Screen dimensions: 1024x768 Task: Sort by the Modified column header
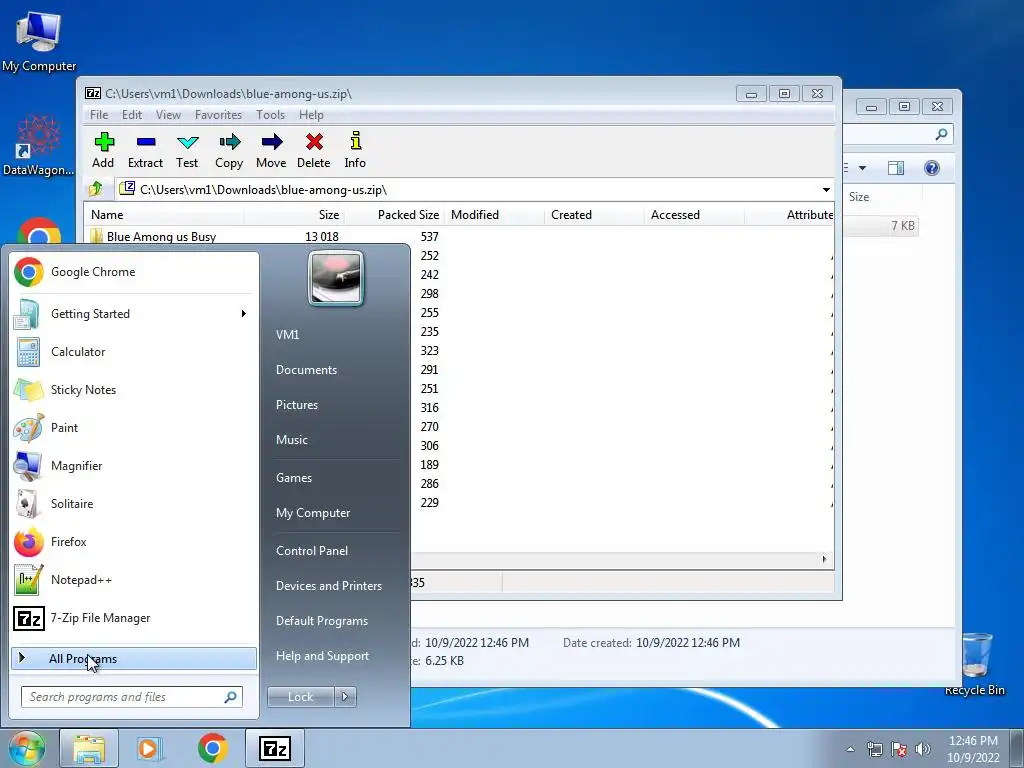[x=494, y=214]
